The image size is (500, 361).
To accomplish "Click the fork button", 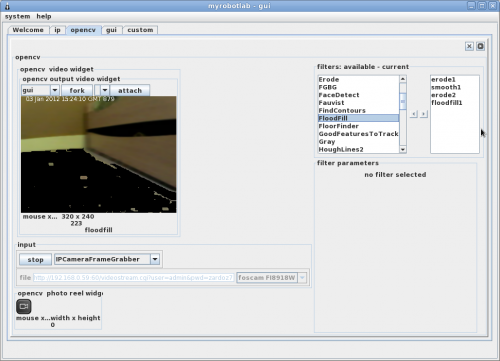I will pyautogui.click(x=77, y=90).
